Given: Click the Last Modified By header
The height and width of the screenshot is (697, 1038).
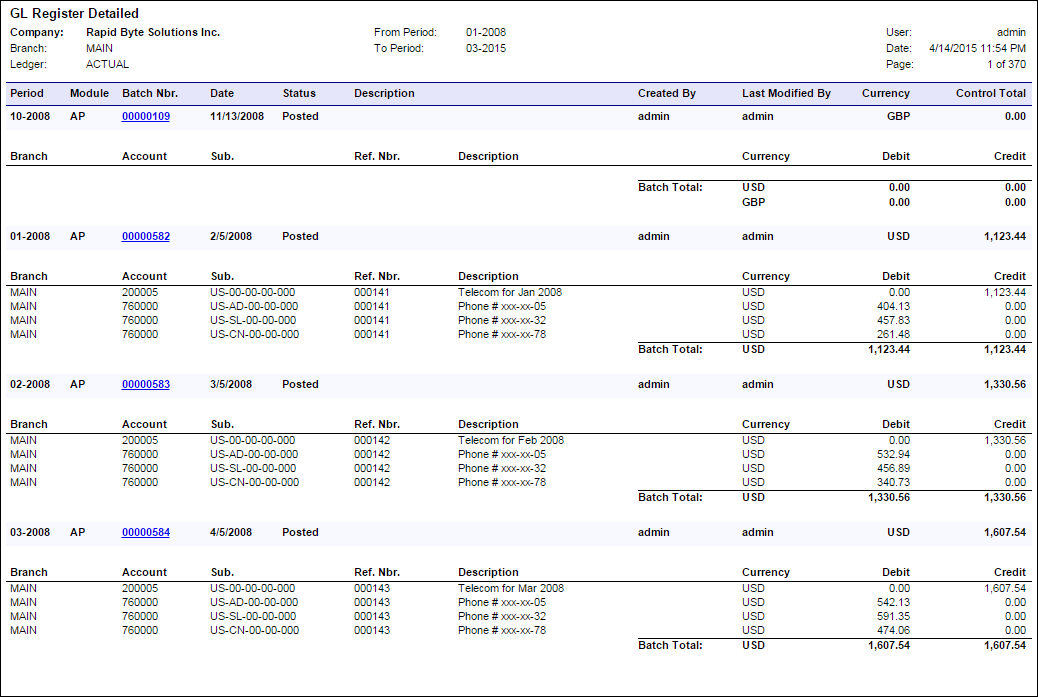Looking at the screenshot, I should tap(786, 93).
